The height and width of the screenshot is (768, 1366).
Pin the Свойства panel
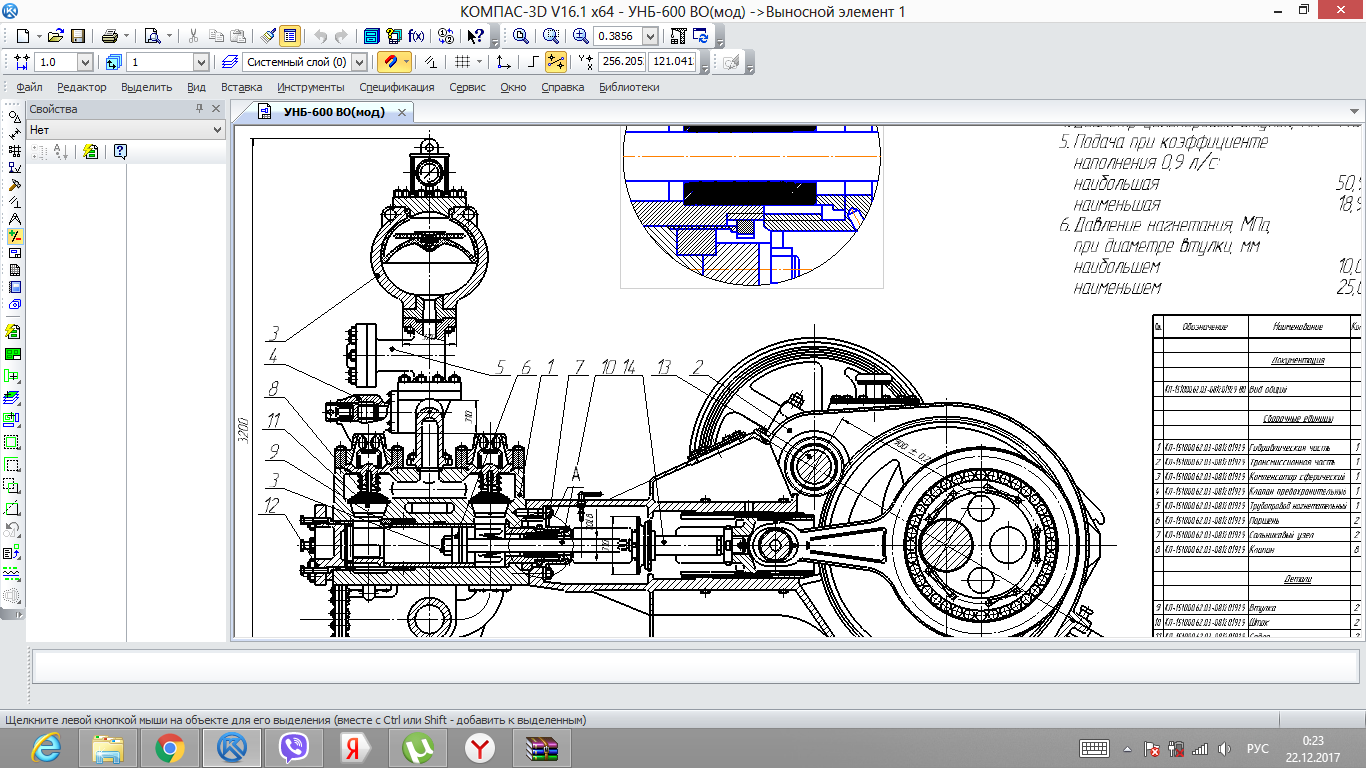coord(200,109)
